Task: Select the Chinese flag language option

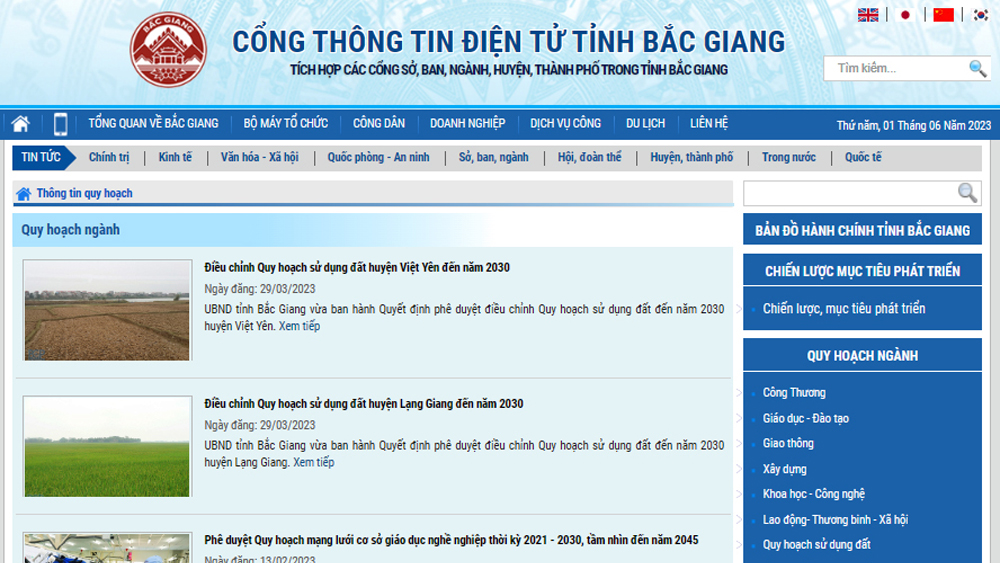Action: click(943, 15)
